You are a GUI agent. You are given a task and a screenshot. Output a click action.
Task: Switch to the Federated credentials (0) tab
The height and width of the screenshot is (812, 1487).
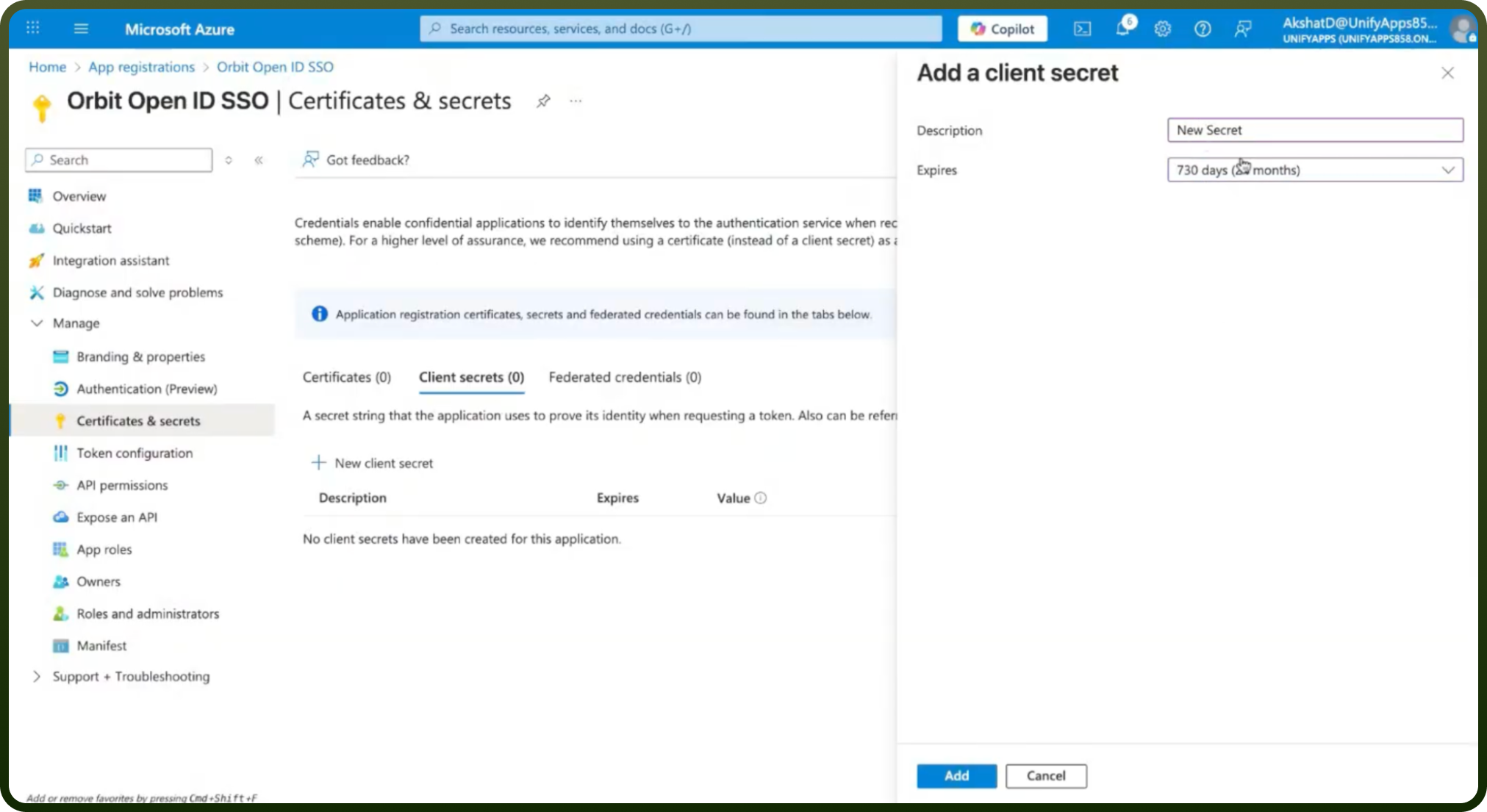pos(625,377)
